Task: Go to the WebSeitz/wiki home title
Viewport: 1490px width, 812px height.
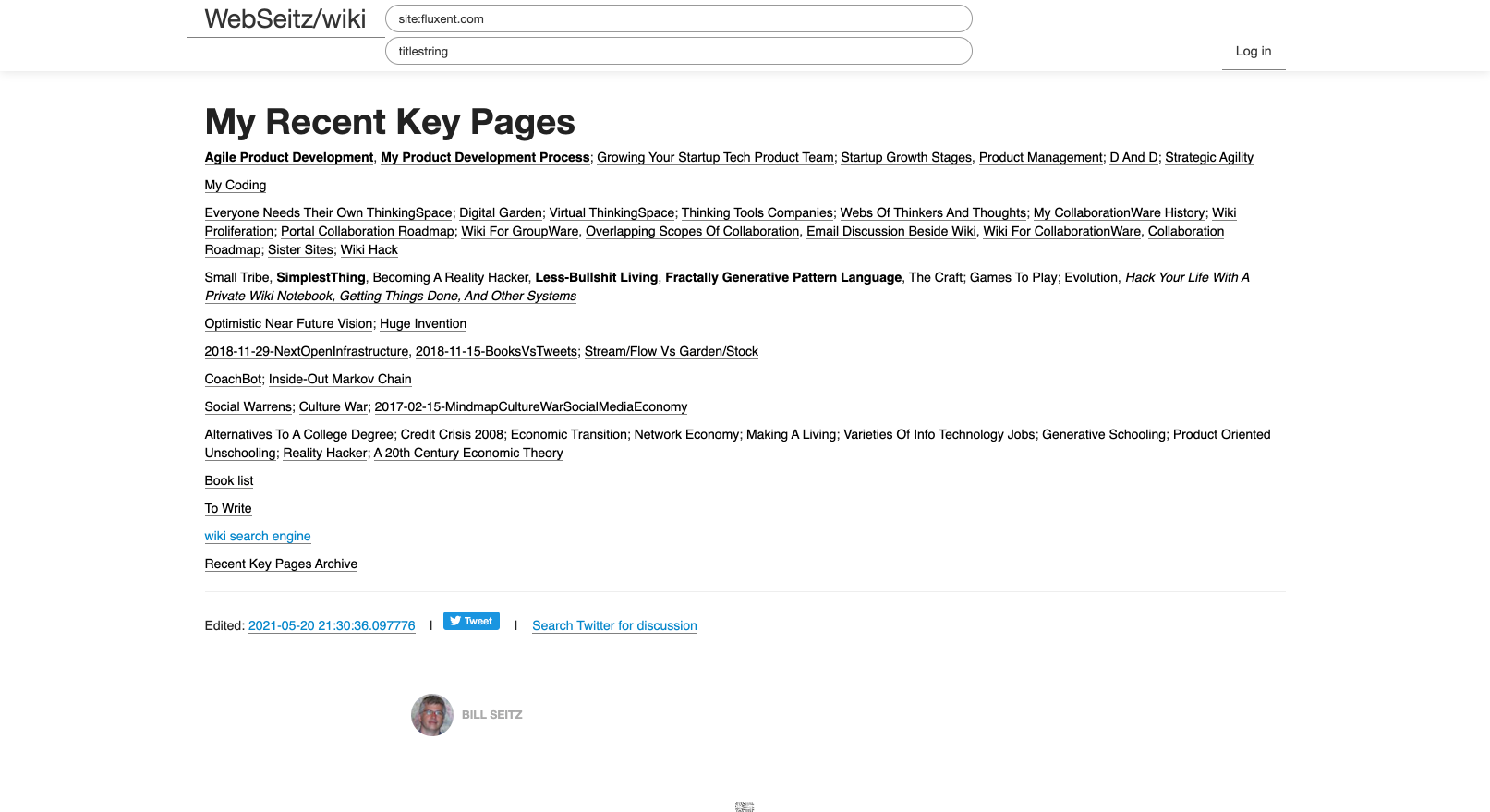Action: tap(285, 19)
